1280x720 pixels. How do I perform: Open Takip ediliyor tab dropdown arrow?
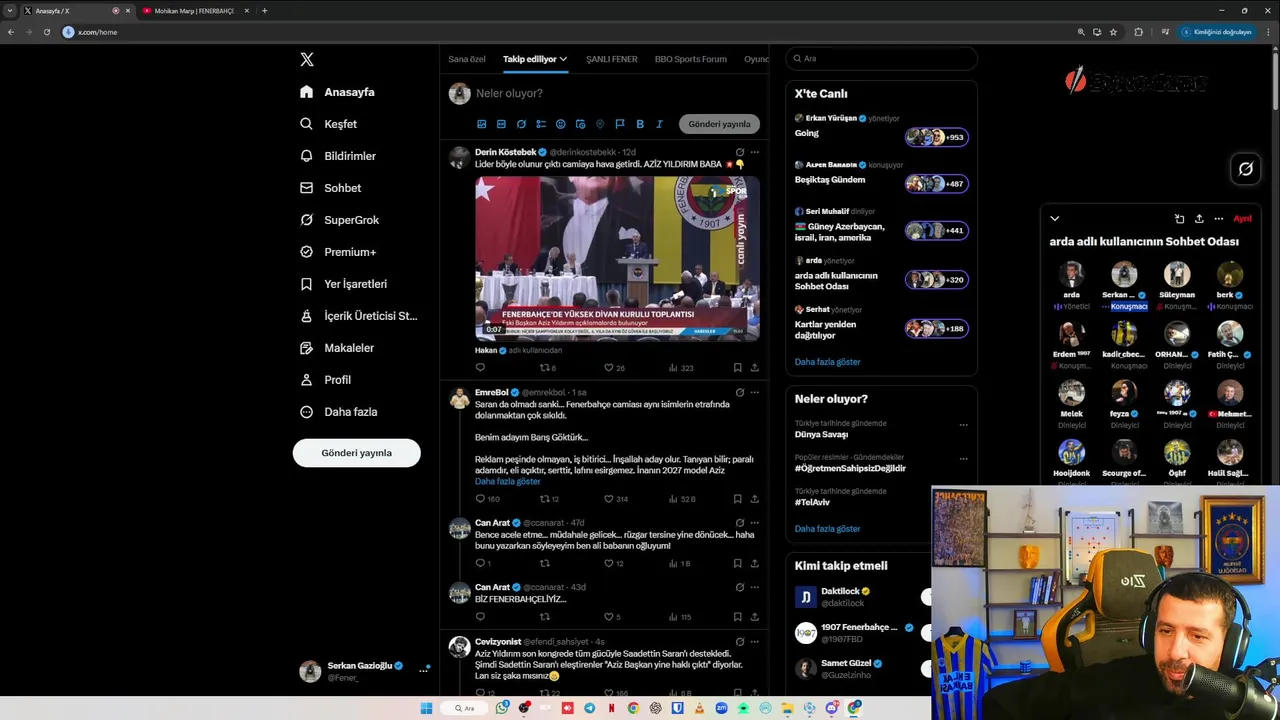(563, 59)
